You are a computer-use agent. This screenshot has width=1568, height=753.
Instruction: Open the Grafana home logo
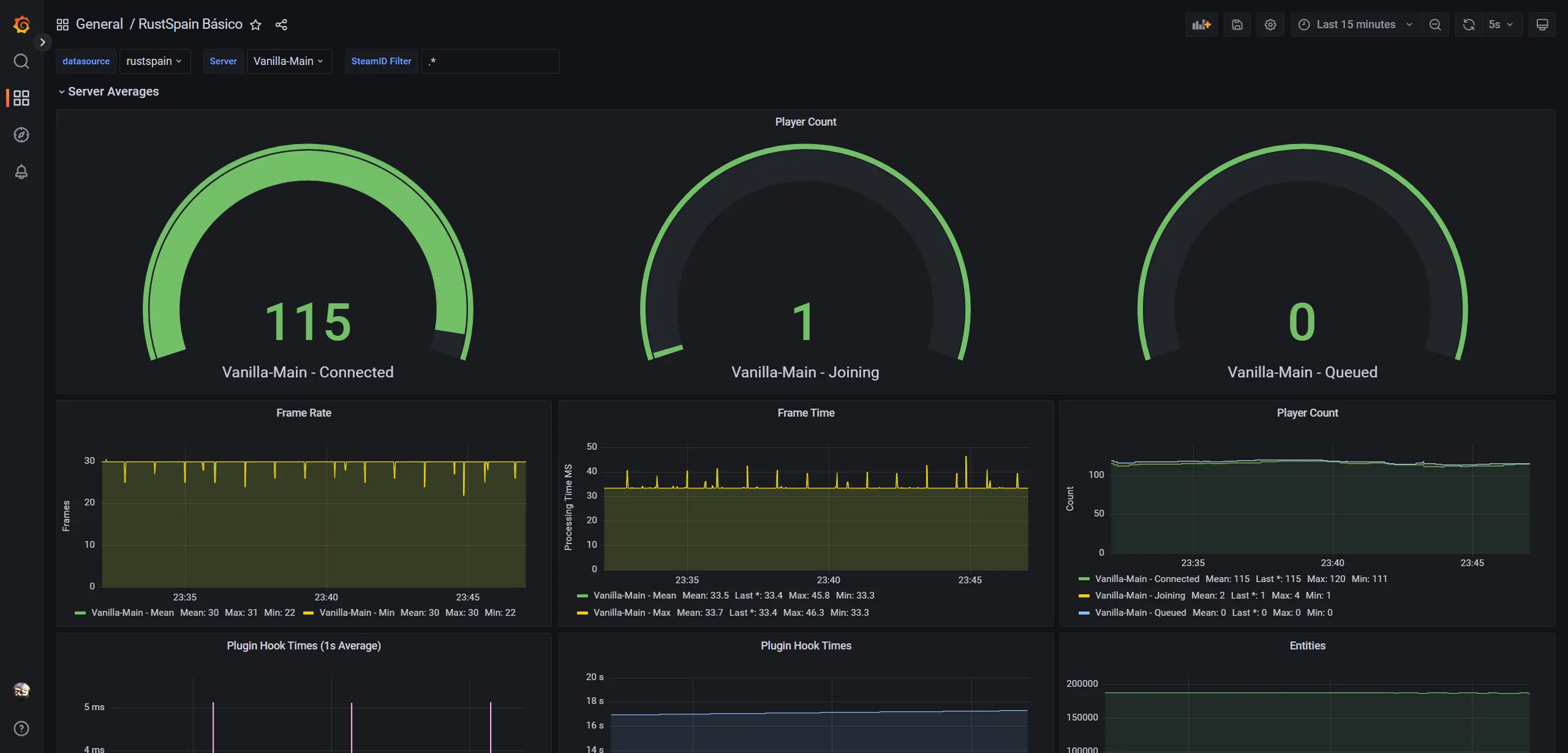point(21,25)
